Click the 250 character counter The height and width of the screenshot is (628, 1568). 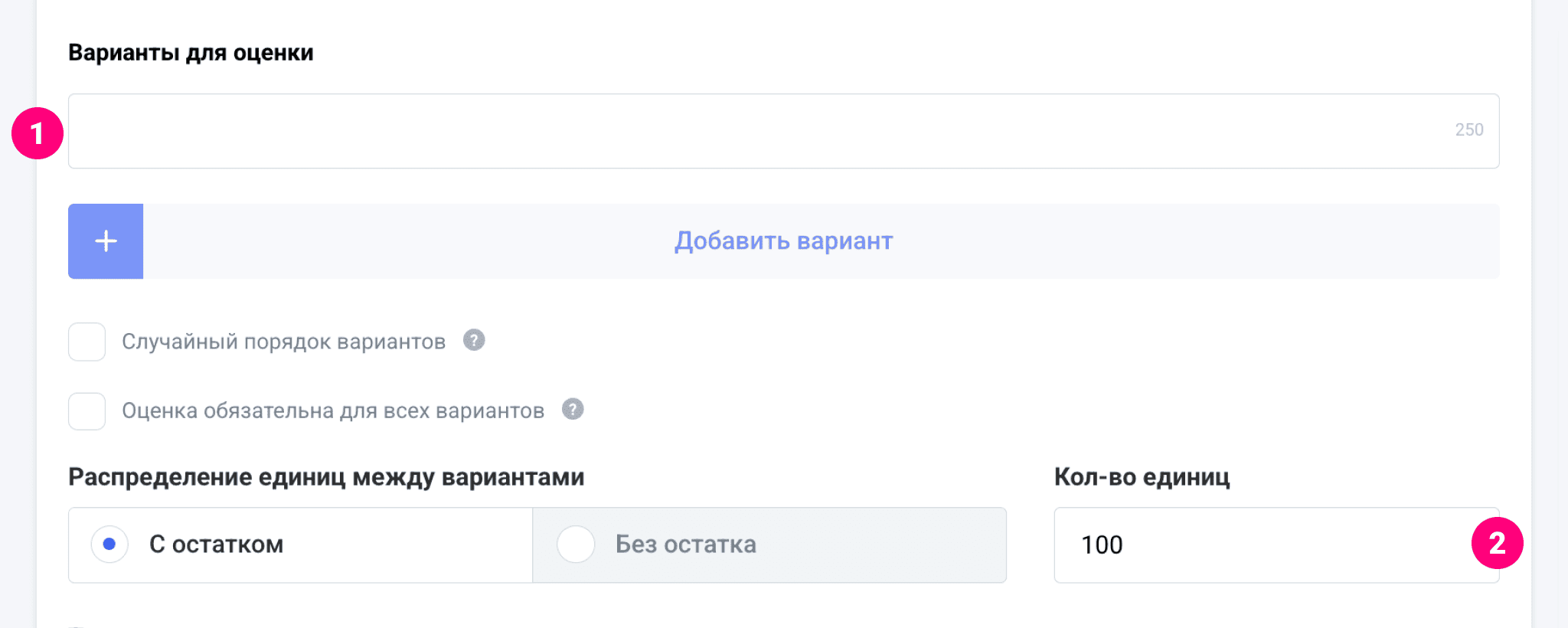(1468, 130)
